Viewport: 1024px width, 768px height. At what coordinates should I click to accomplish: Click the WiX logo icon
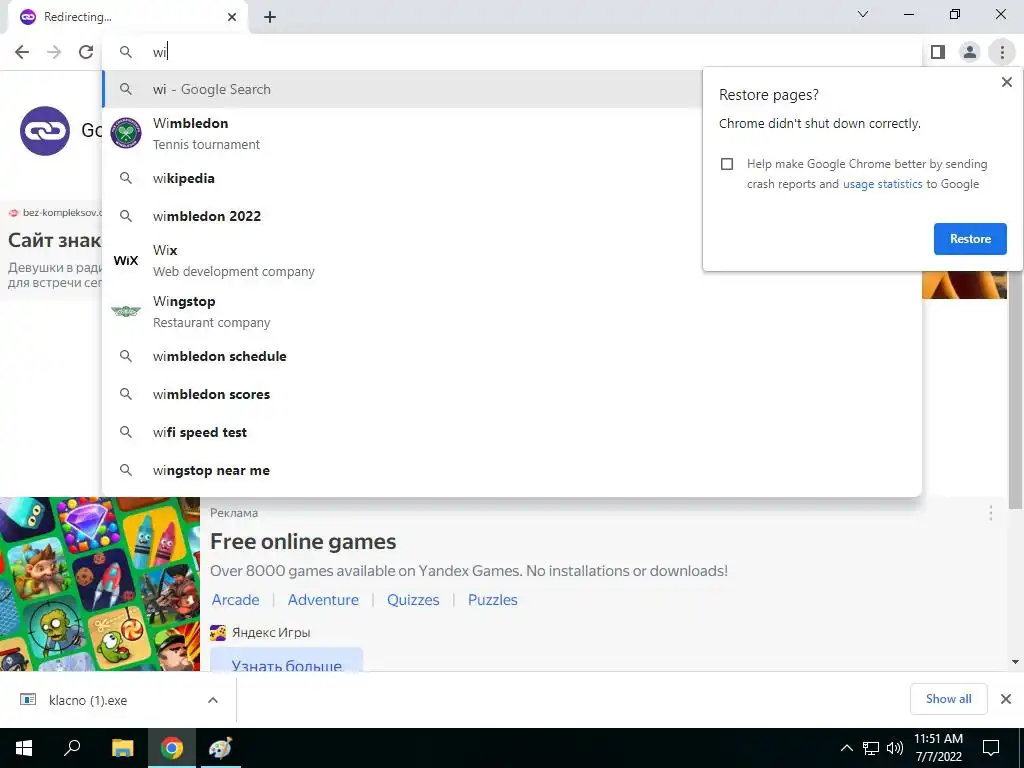pos(126,261)
